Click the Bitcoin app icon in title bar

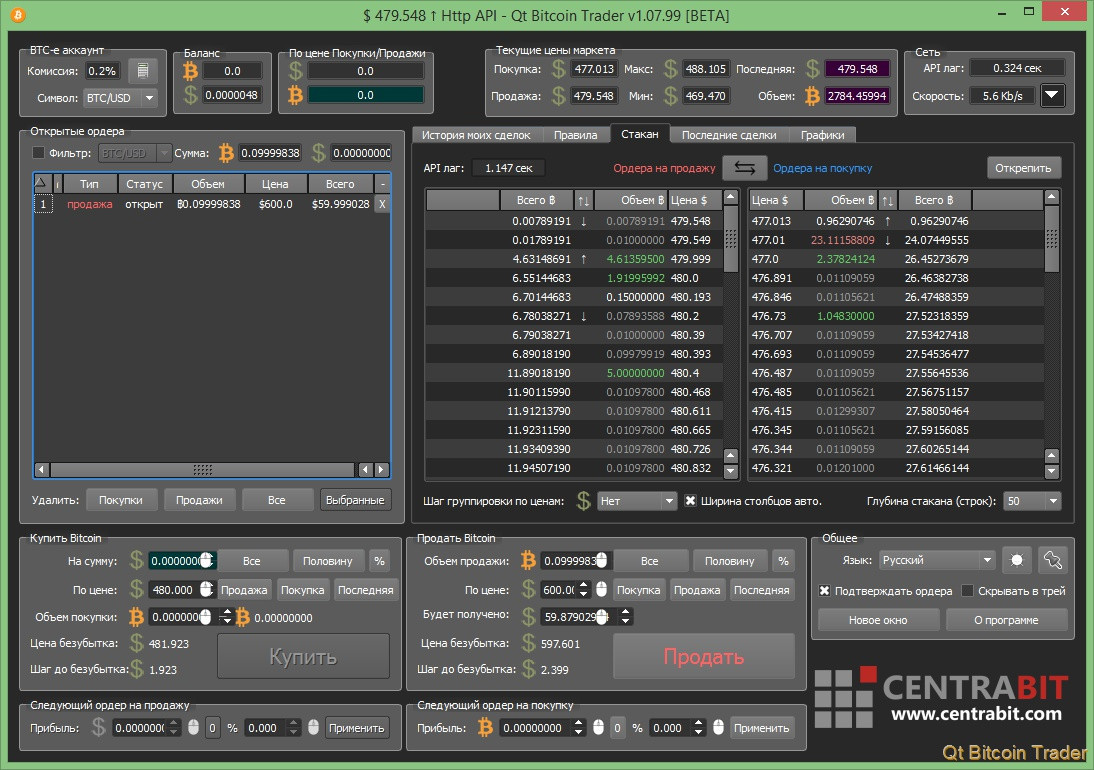(x=18, y=15)
